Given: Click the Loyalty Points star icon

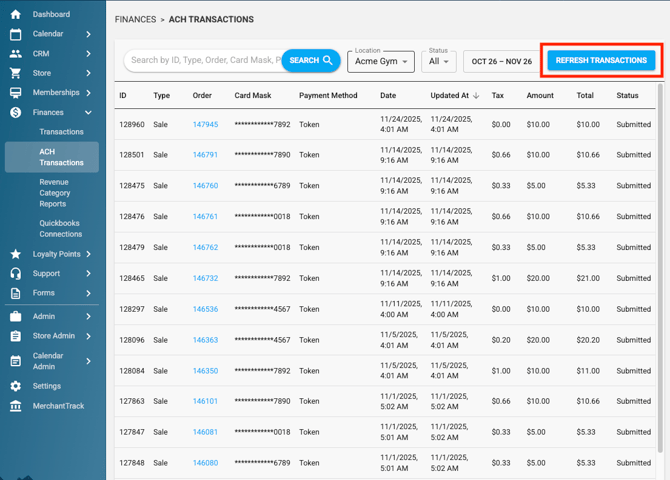Looking at the screenshot, I should 15,254.
